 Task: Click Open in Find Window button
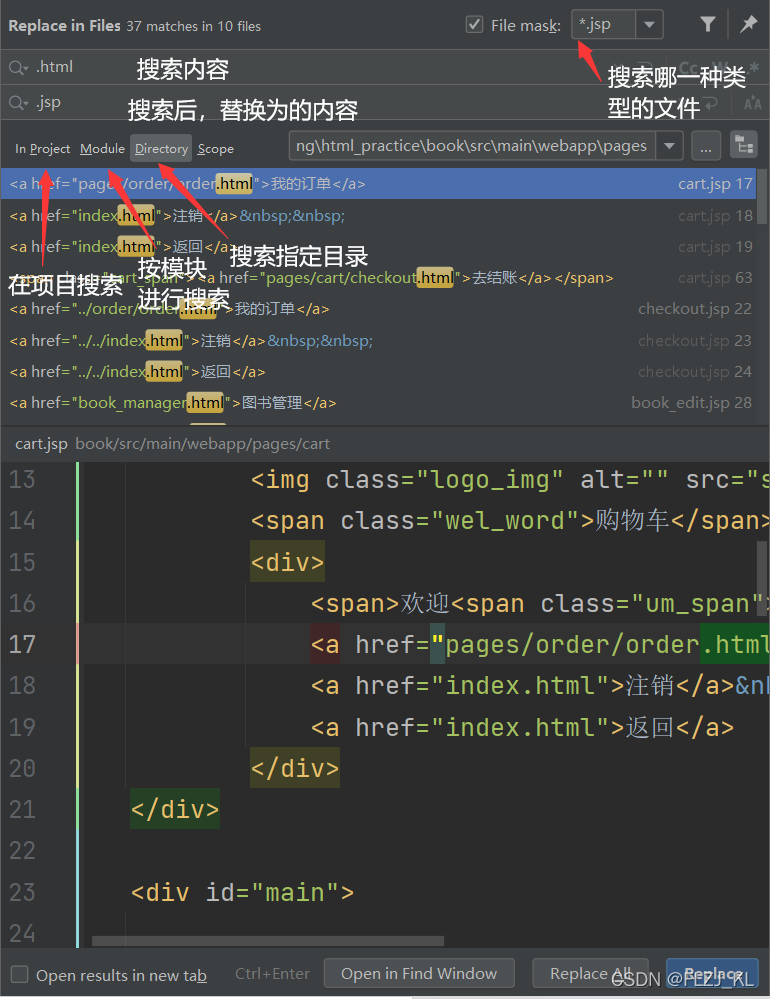point(419,974)
